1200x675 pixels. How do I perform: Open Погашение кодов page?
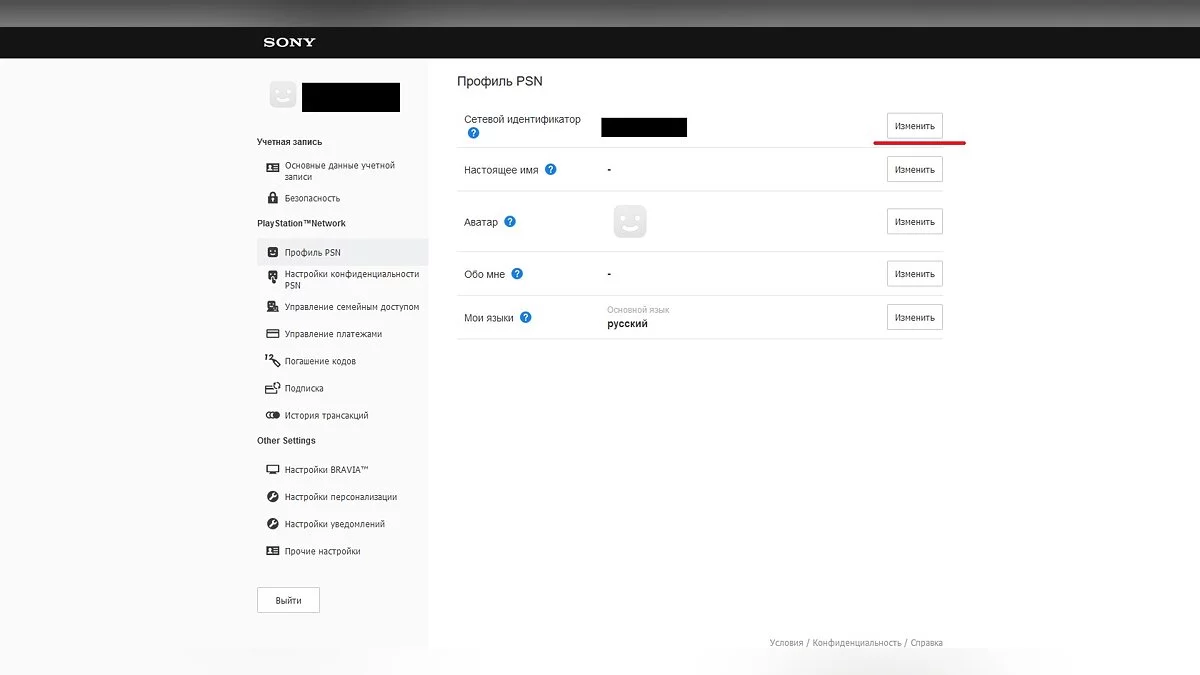[x=320, y=361]
